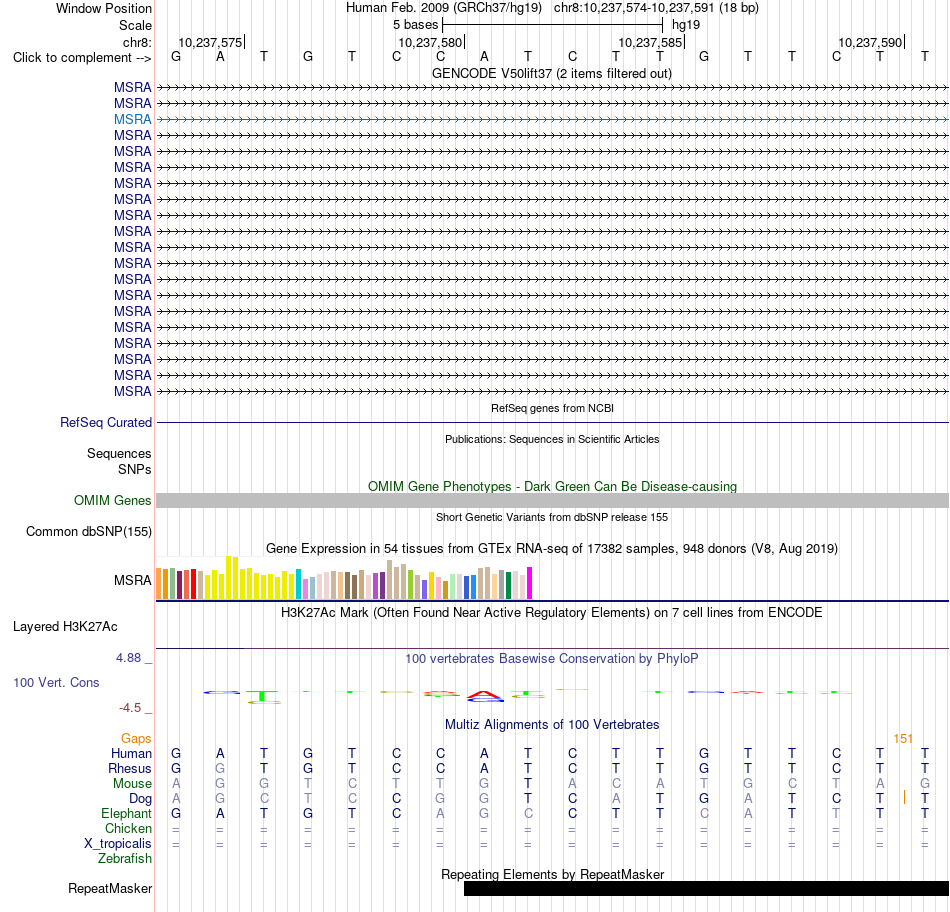Select the X_tropicalis alignment row label
Viewport: 950px width, 912px height.
click(118, 844)
